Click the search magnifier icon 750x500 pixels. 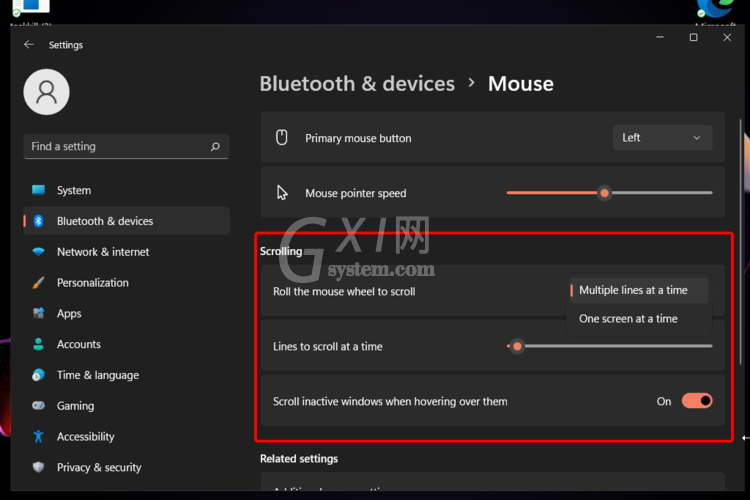[x=215, y=146]
